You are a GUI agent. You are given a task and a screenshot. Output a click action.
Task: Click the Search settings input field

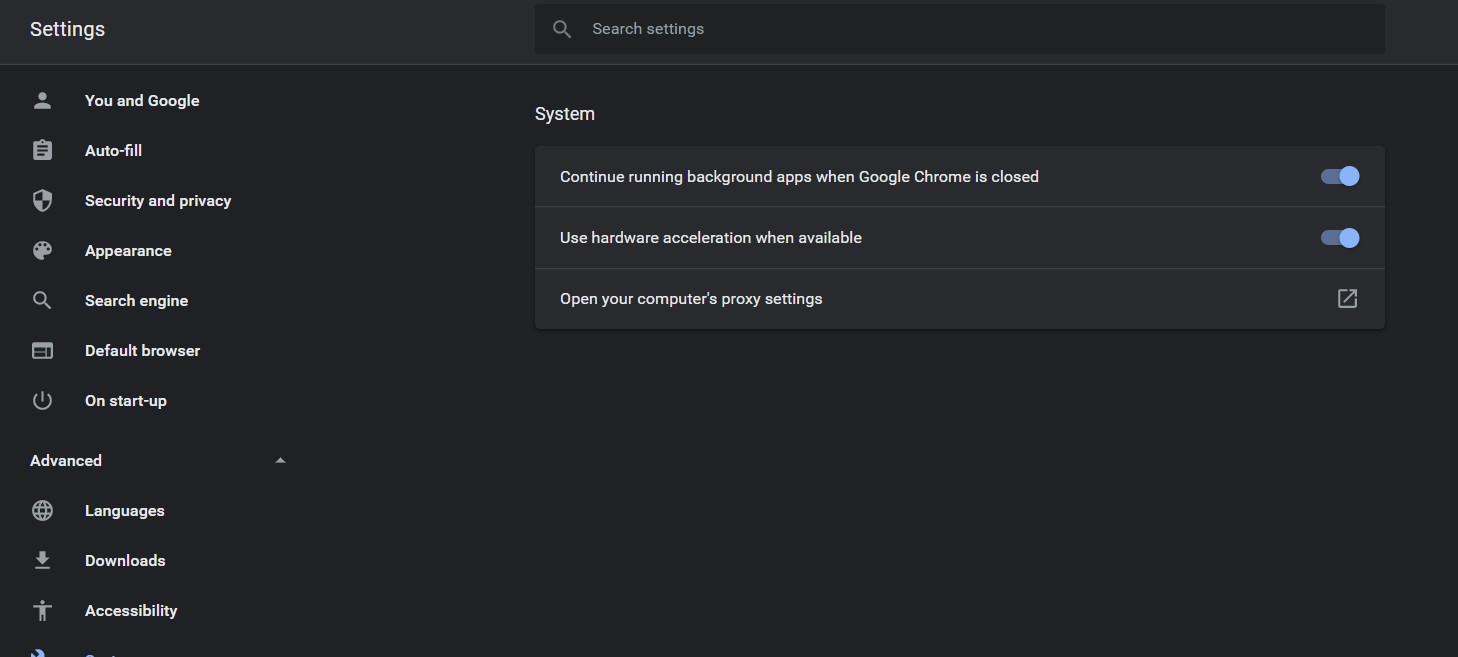tap(960, 29)
